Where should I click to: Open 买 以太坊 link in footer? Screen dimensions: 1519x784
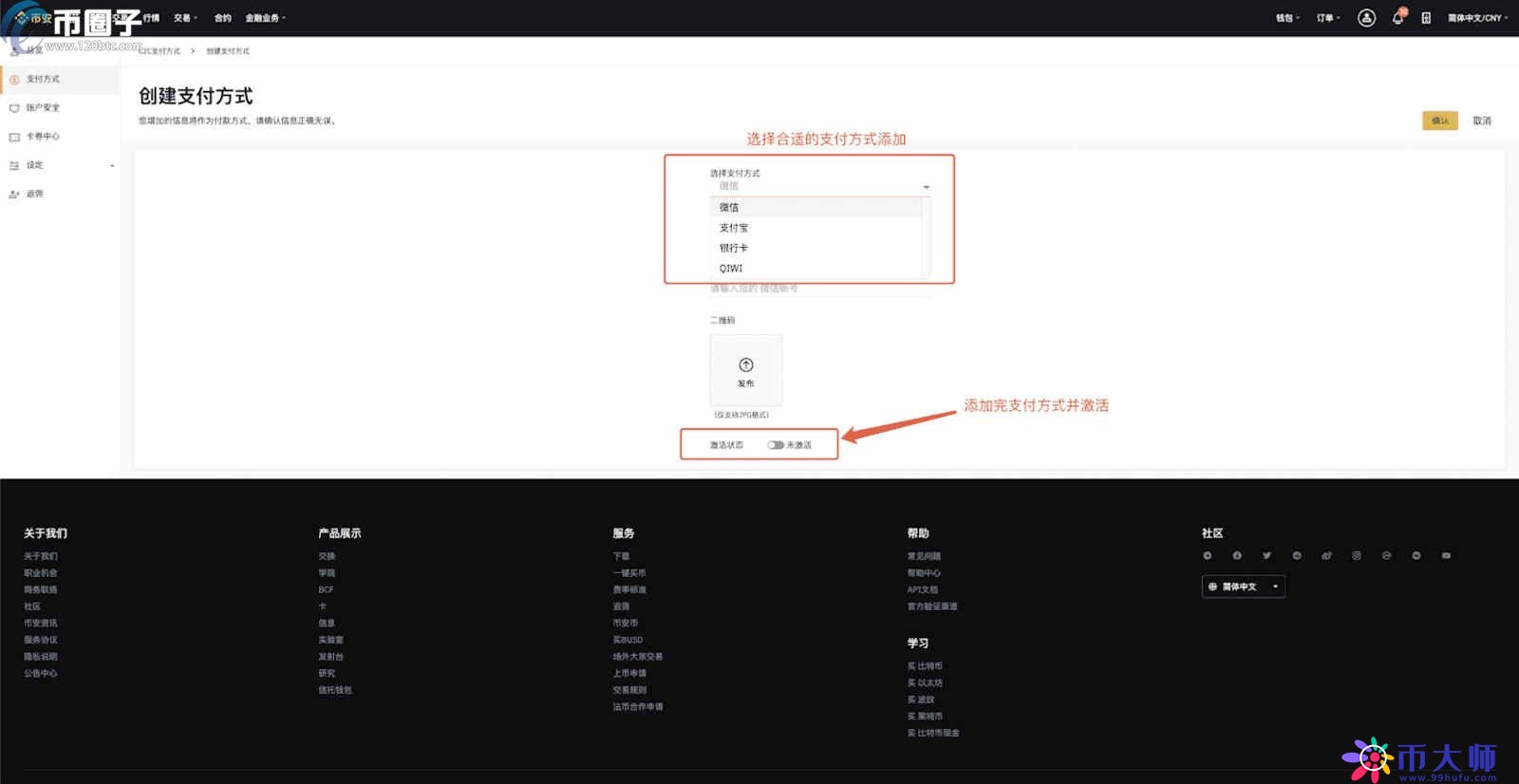click(925, 683)
